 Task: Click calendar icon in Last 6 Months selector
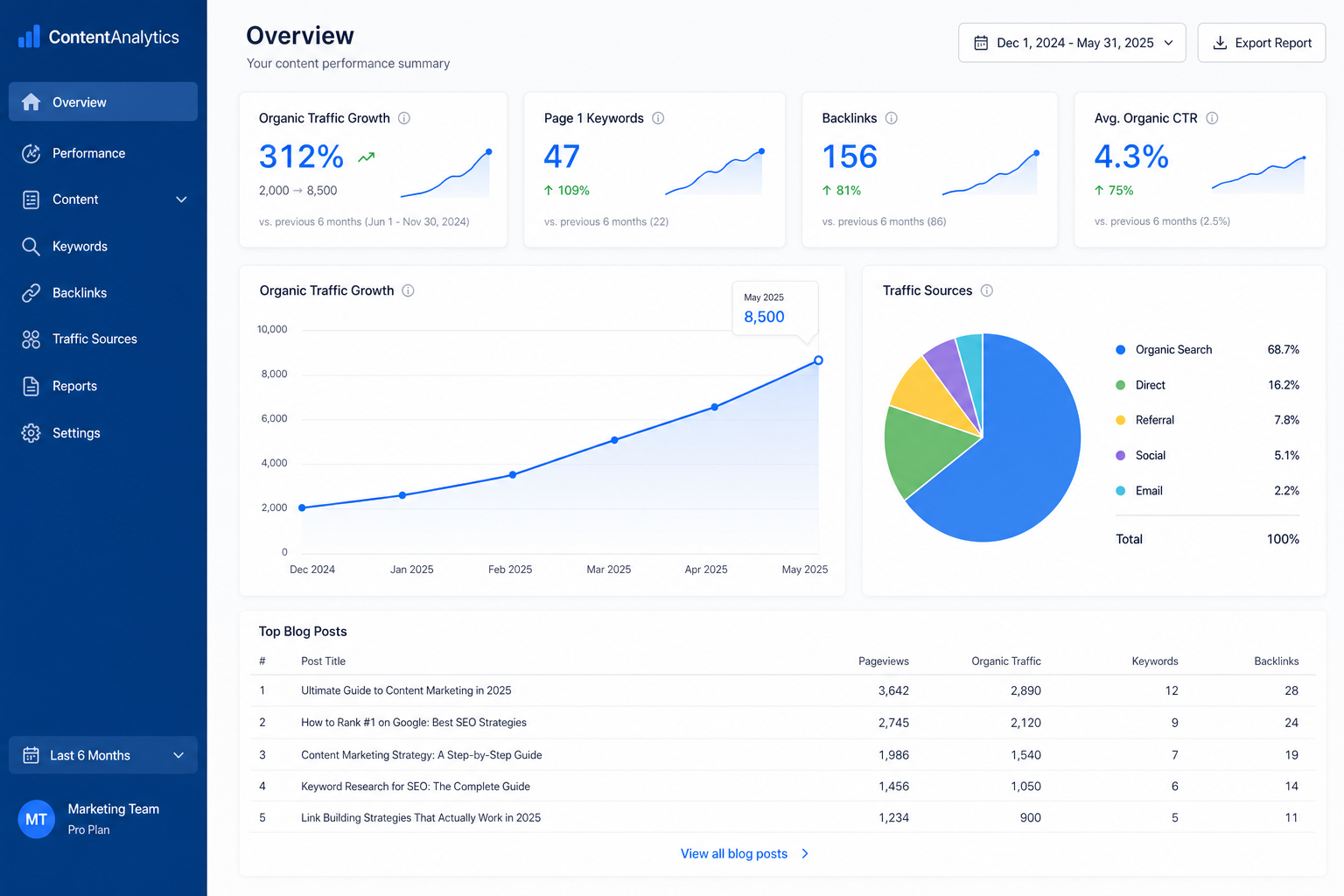coord(31,755)
